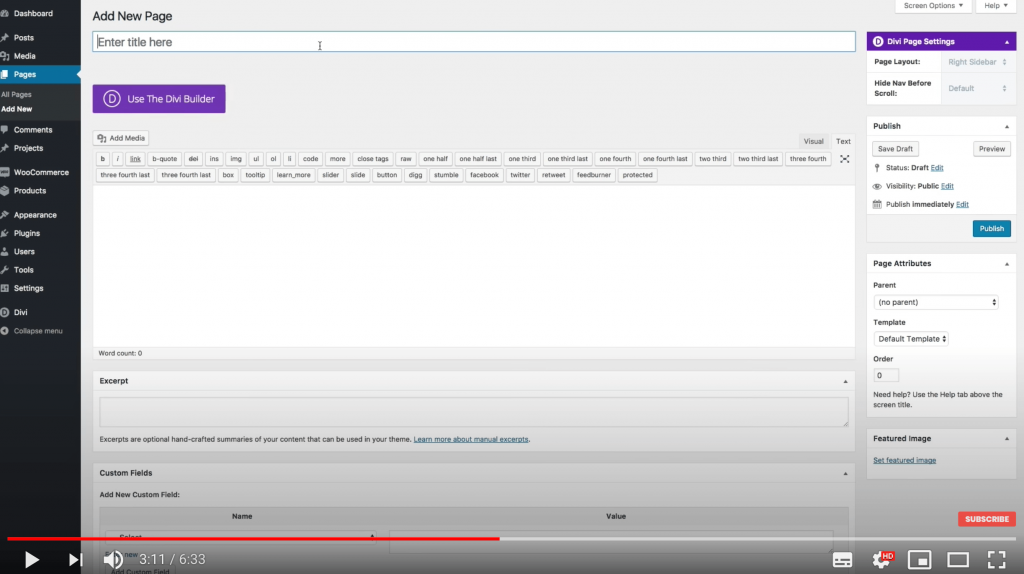Screen dimensions: 1024x574
Task: Edit the Visibility setting link
Action: (947, 186)
